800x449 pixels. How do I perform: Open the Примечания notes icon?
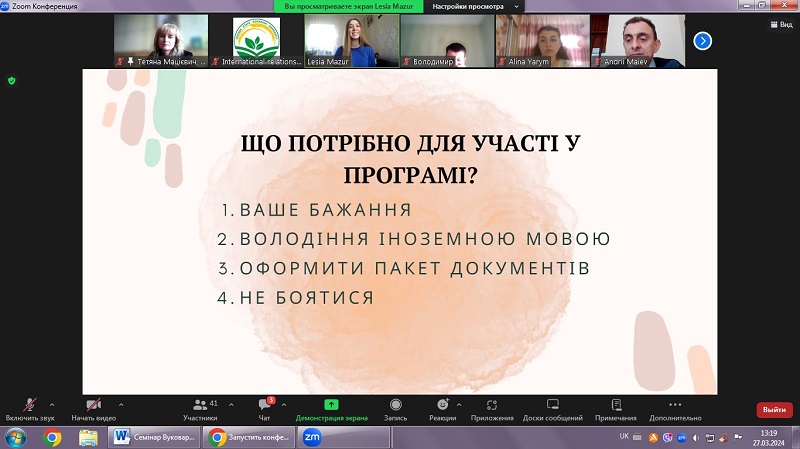(616, 404)
